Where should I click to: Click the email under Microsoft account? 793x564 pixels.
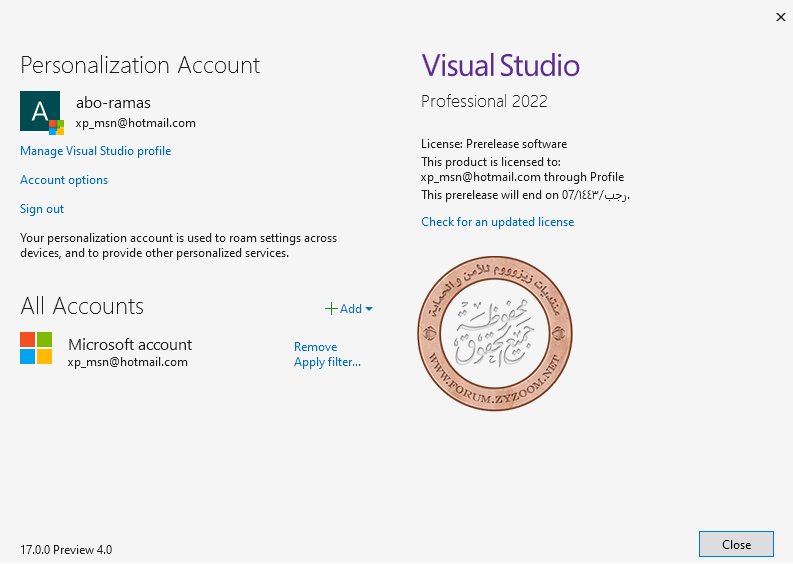128,362
